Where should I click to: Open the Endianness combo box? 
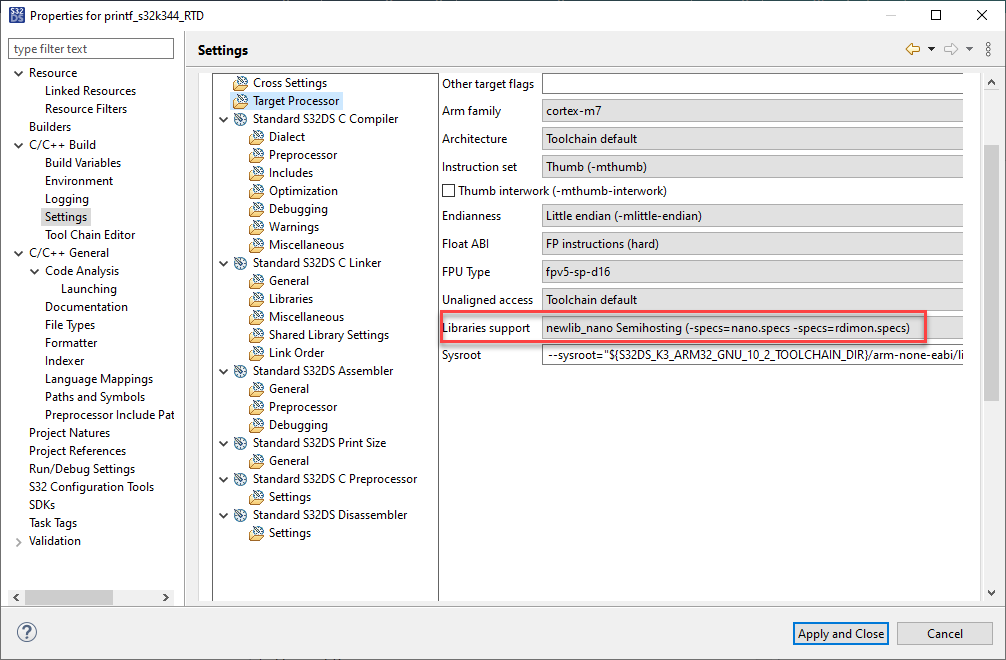pyautogui.click(x=752, y=216)
